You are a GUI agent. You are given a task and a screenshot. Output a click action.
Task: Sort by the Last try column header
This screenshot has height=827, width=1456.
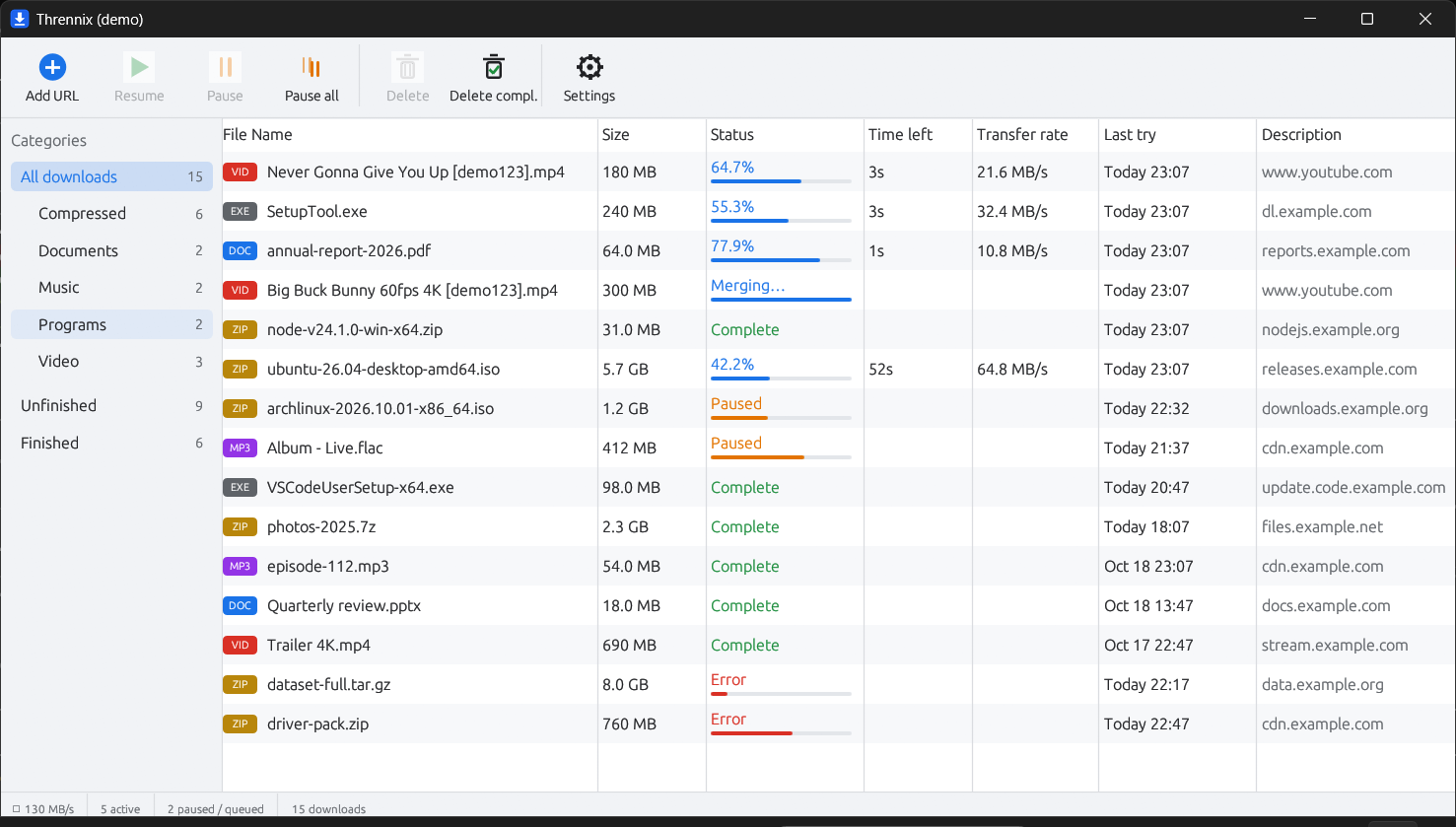1177,135
